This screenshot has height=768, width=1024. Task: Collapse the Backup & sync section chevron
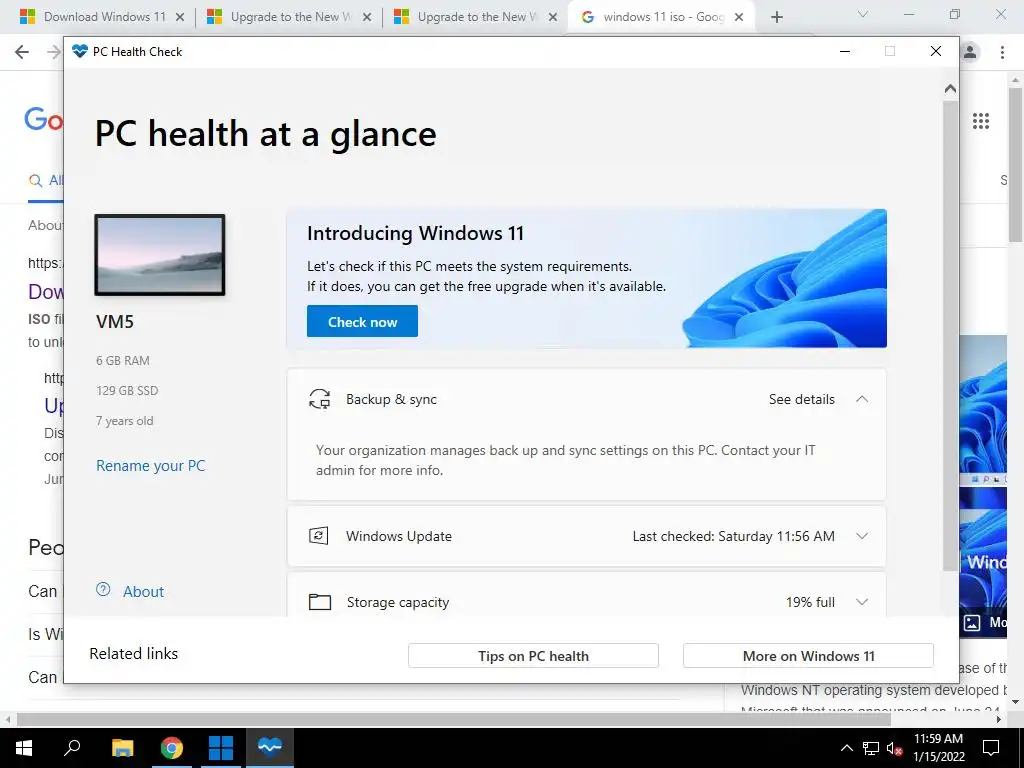click(x=862, y=399)
